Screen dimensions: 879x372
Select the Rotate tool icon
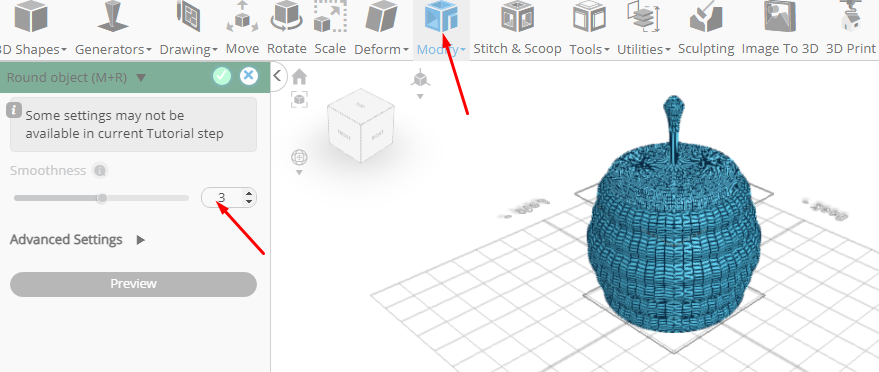point(286,17)
